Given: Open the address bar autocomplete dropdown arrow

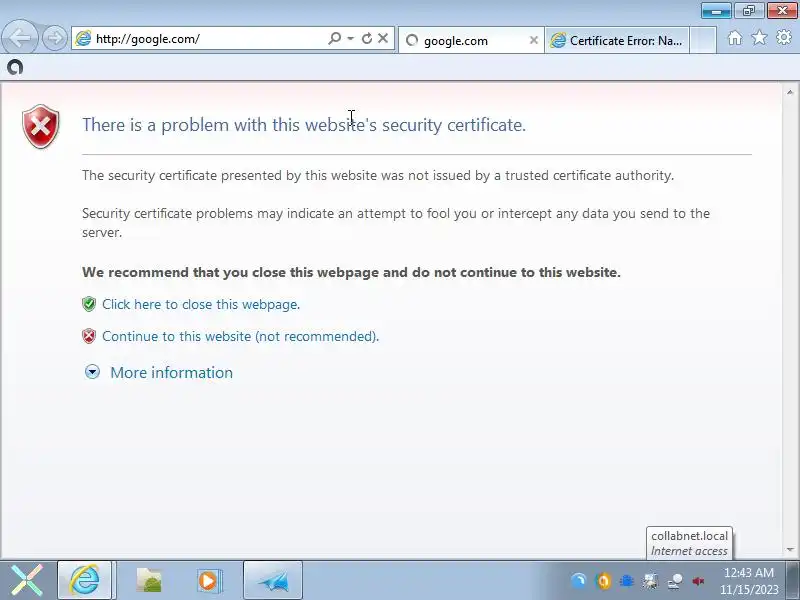Looking at the screenshot, I should [351, 38].
